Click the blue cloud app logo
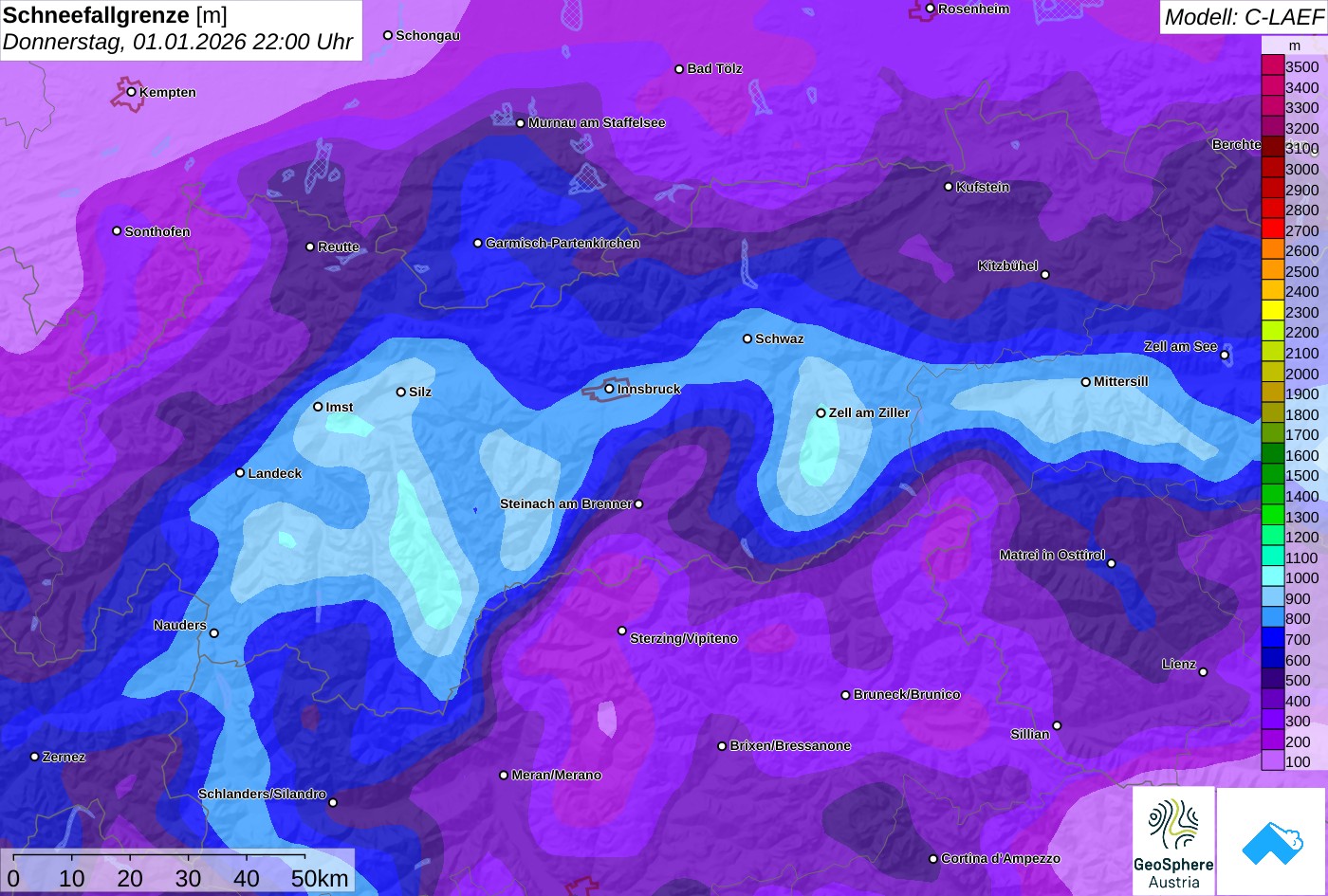The image size is (1328, 896). click(1272, 841)
